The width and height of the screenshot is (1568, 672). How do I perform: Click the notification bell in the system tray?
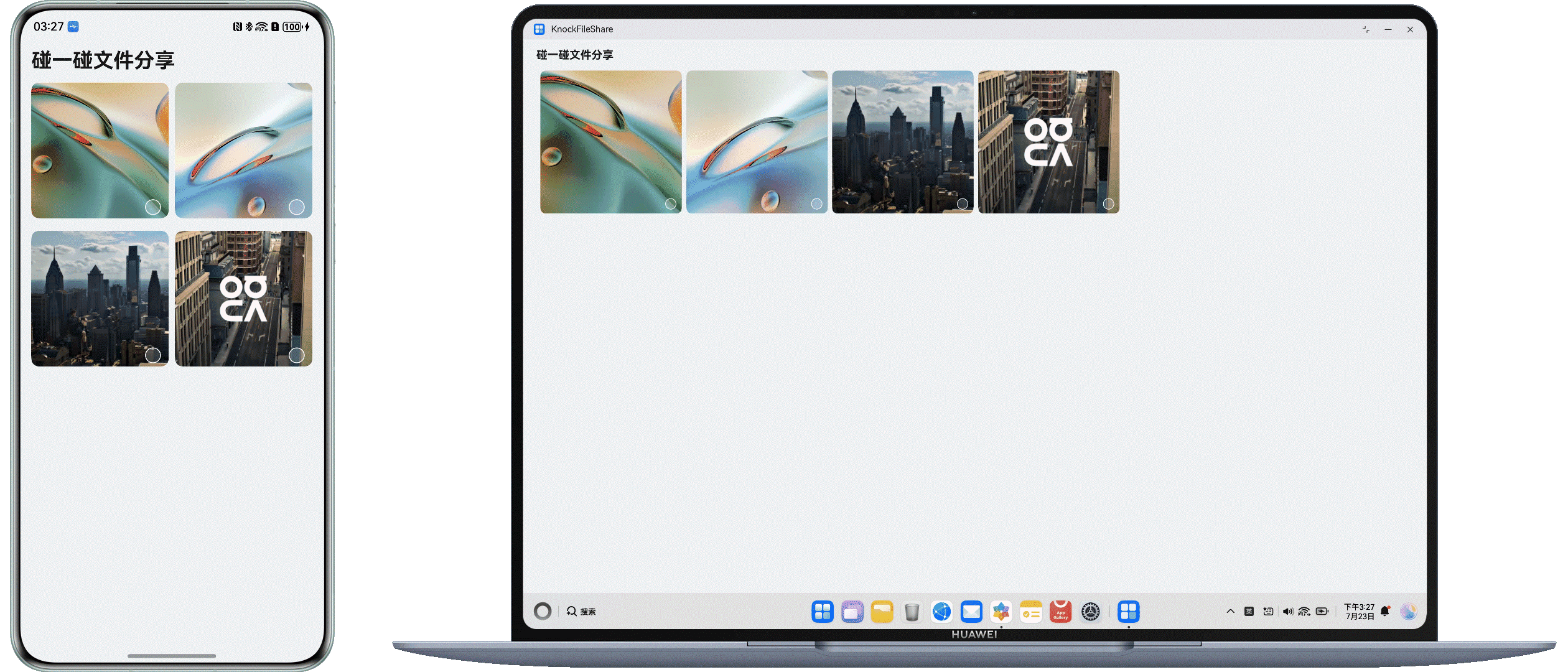pyautogui.click(x=1384, y=611)
